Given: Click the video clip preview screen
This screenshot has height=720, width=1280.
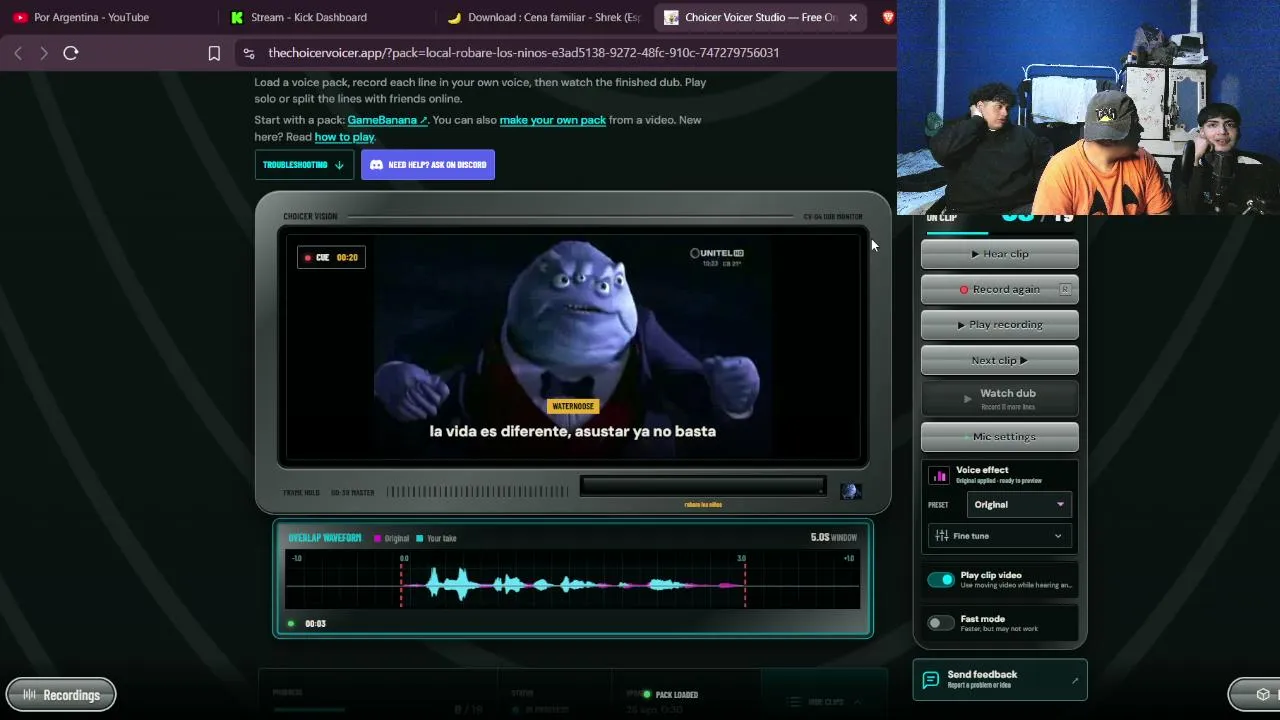Looking at the screenshot, I should 573,348.
